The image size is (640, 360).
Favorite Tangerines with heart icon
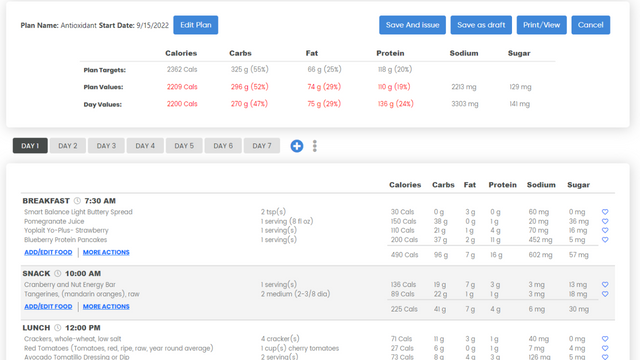605,294
